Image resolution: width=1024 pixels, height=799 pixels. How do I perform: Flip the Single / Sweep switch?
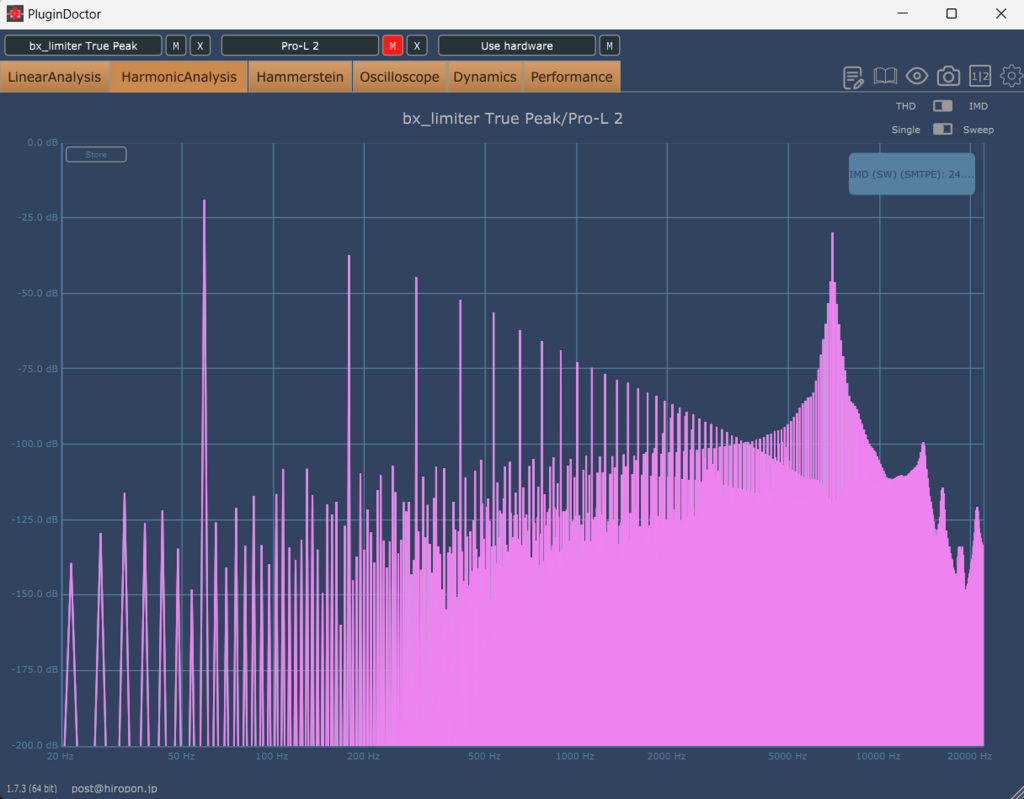(942, 129)
